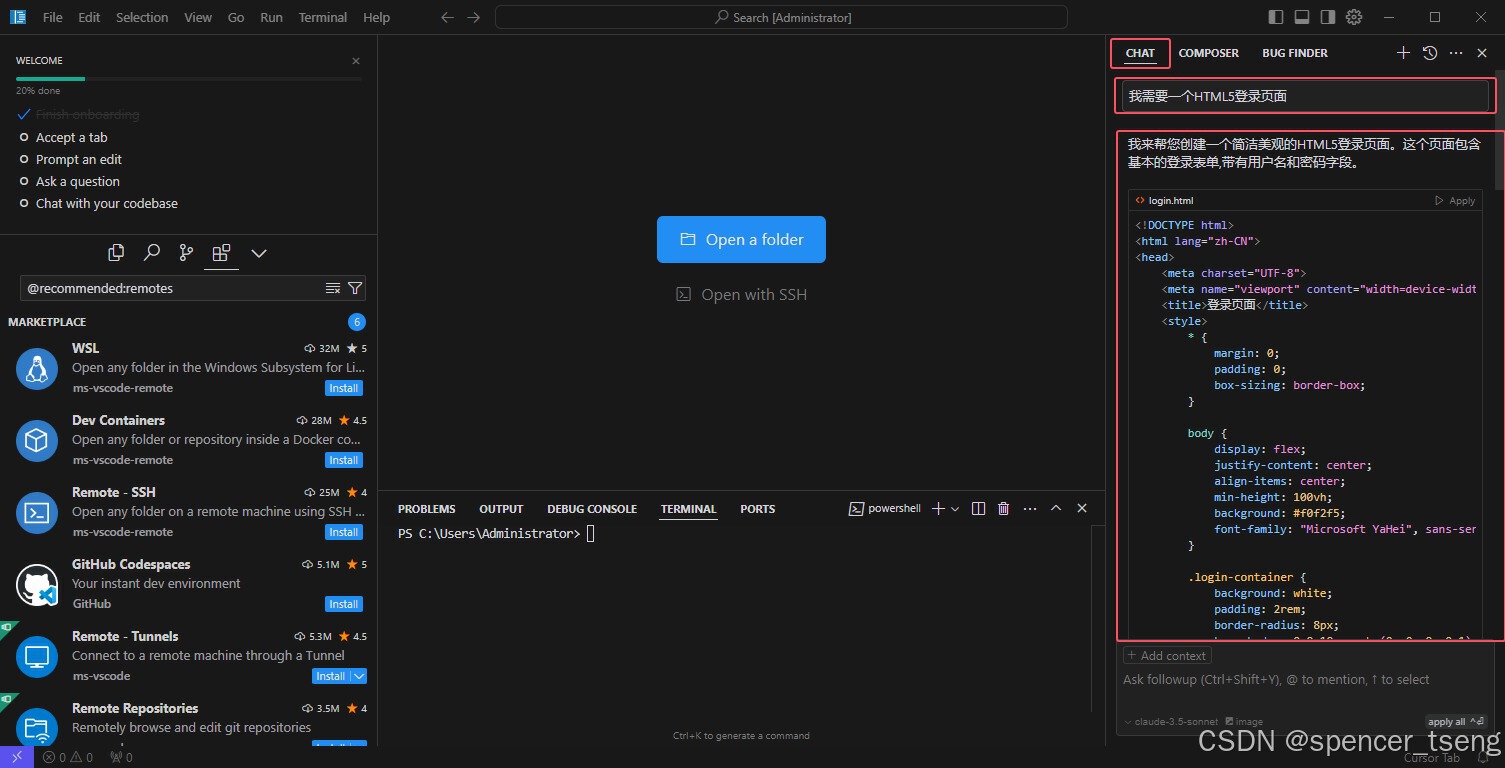The image size is (1505, 768).
Task: Click the title bar search field
Action: coord(781,17)
